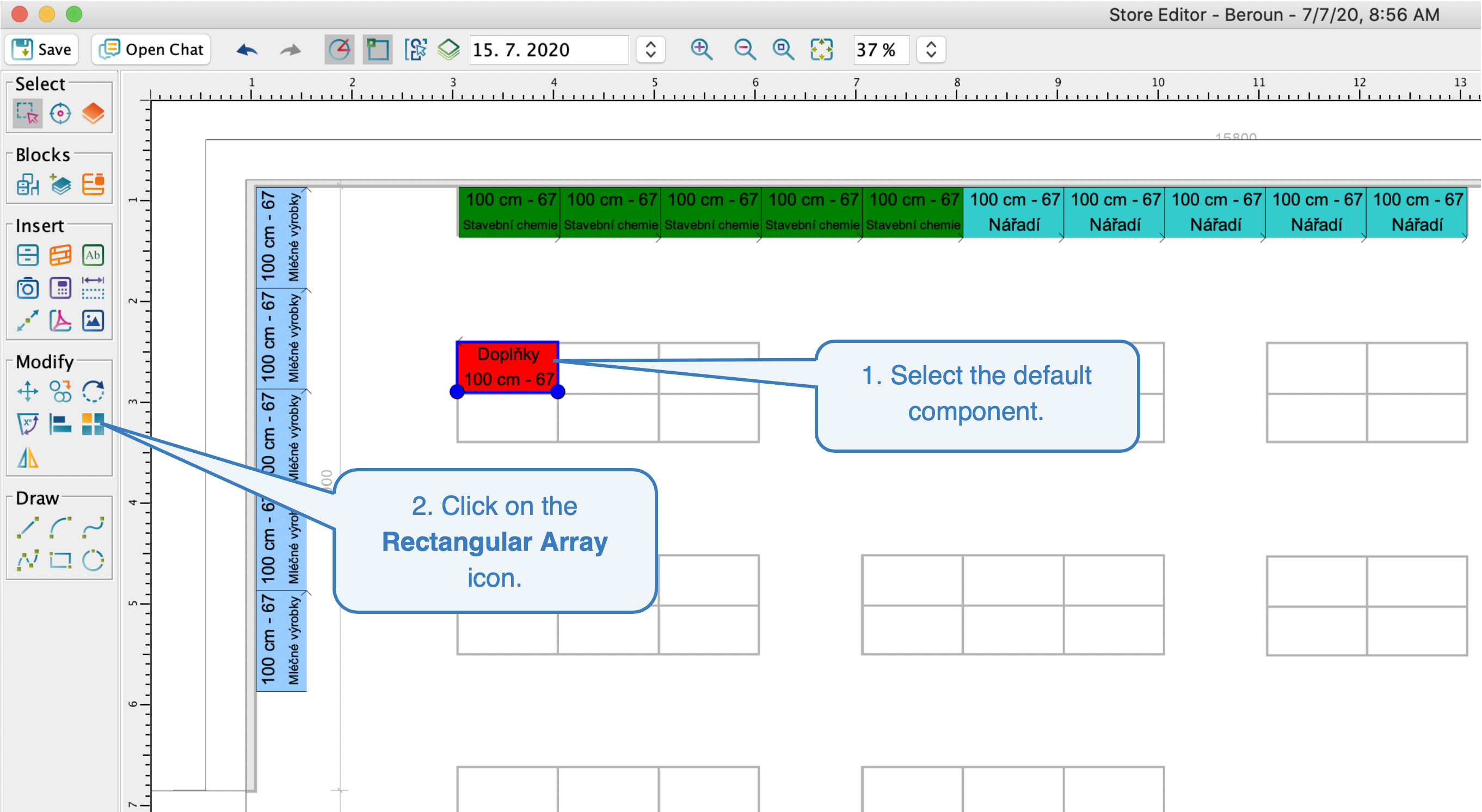Select by layer using orange layers icon
The image size is (1482, 812).
click(x=93, y=113)
